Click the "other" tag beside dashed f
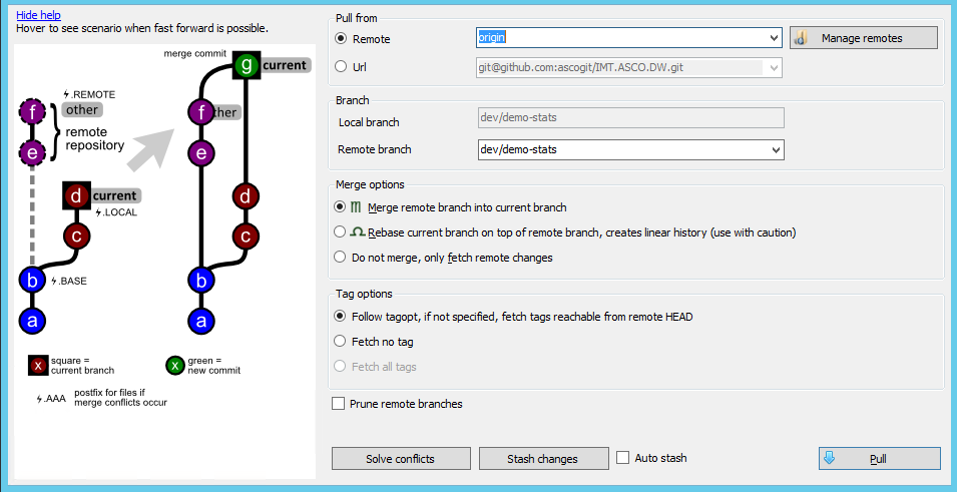Image resolution: width=957 pixels, height=492 pixels. (x=81, y=110)
